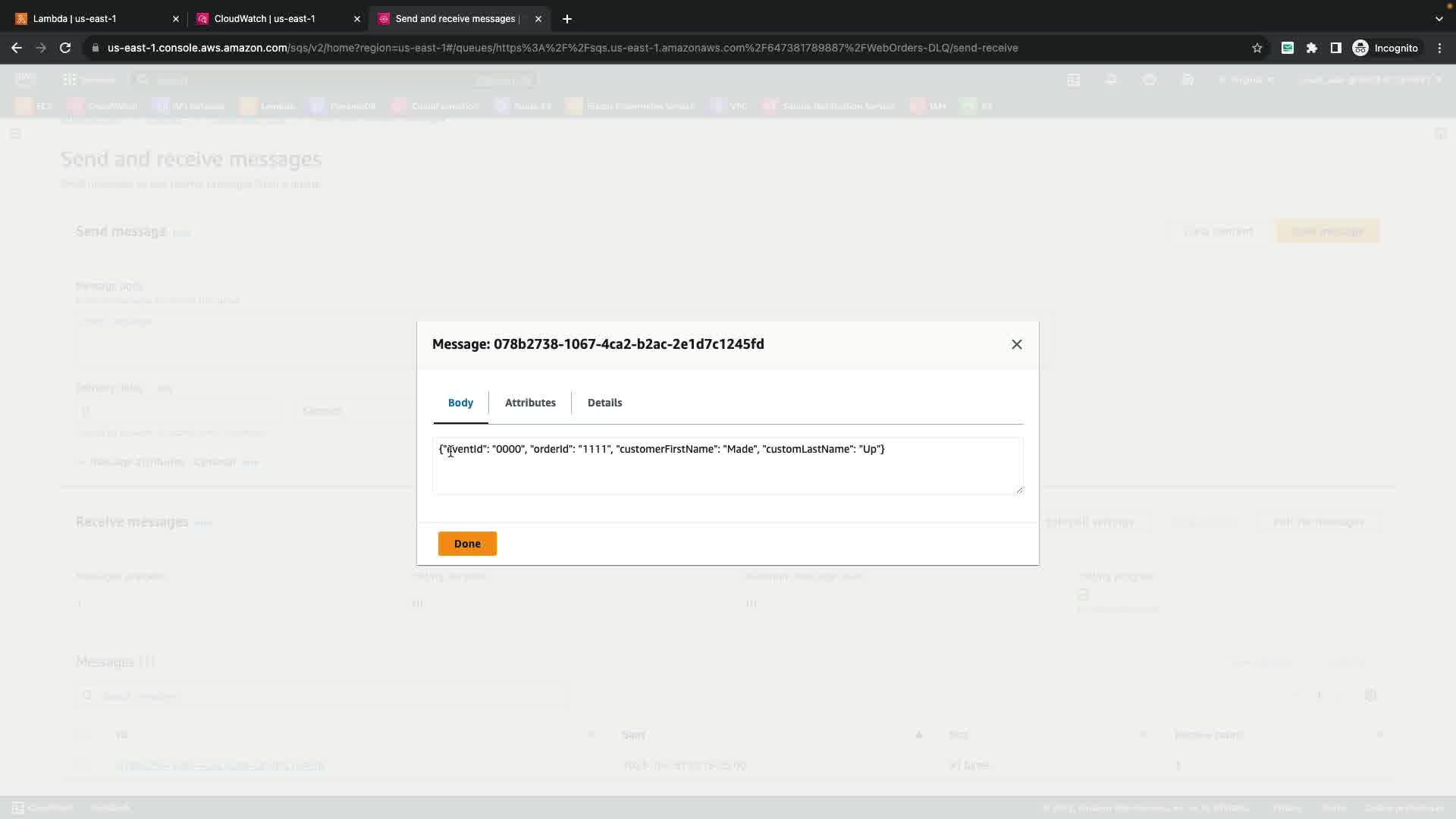The height and width of the screenshot is (819, 1456).
Task: Focus the address bar URL
Action: [561, 48]
